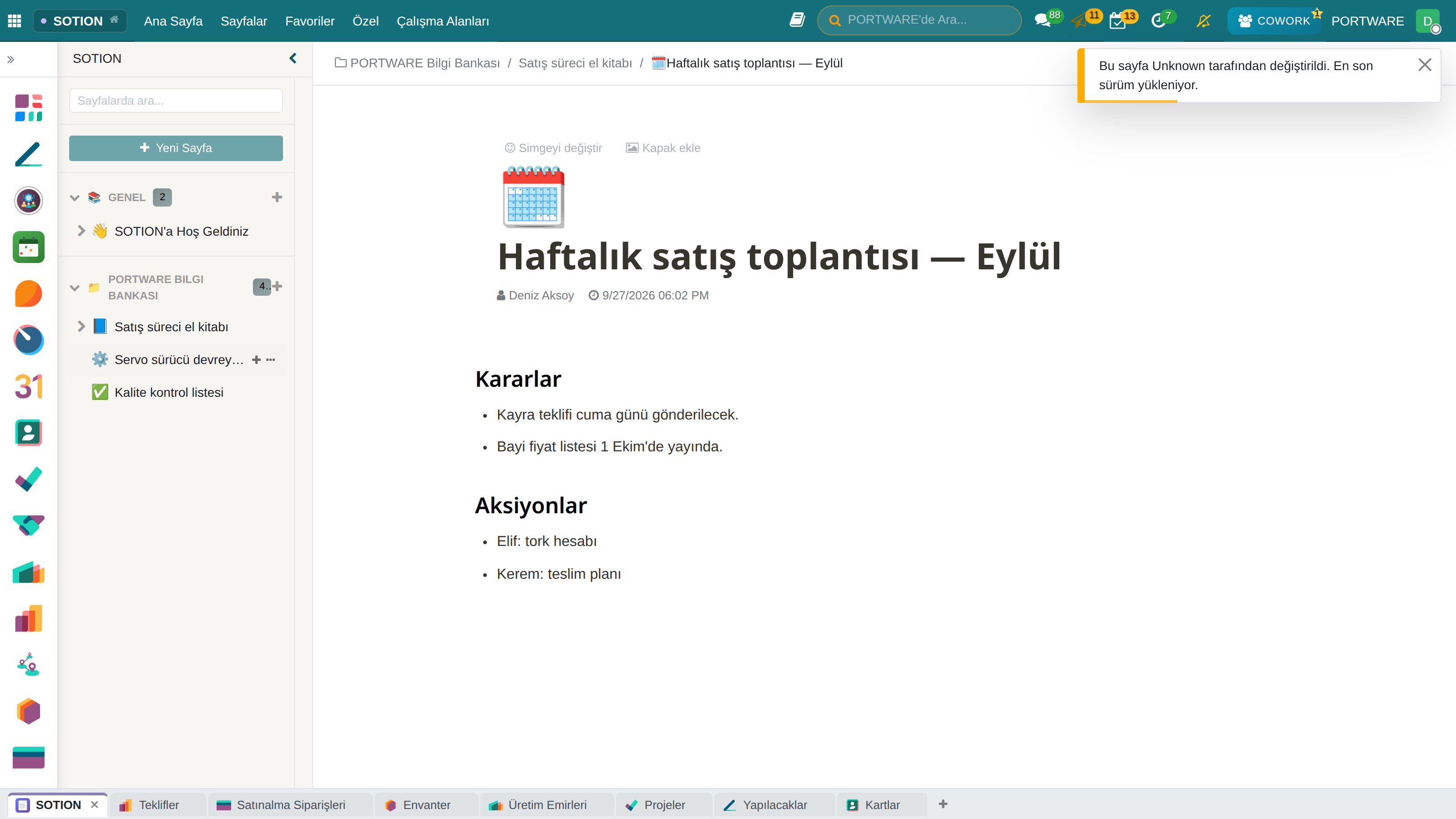This screenshot has height=819, width=1456.
Task: Open the checkmark projects app in left rail
Action: [x=28, y=479]
